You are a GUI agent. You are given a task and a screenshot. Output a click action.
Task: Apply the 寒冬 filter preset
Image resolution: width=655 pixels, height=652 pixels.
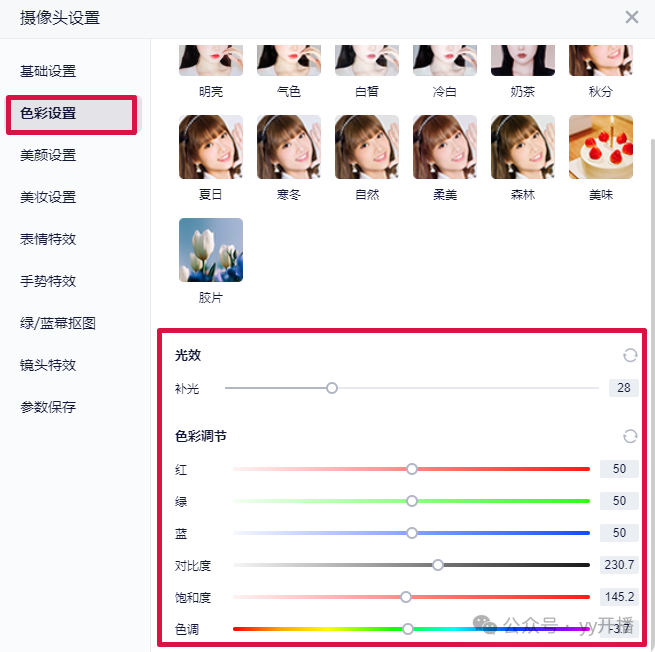pyautogui.click(x=289, y=147)
